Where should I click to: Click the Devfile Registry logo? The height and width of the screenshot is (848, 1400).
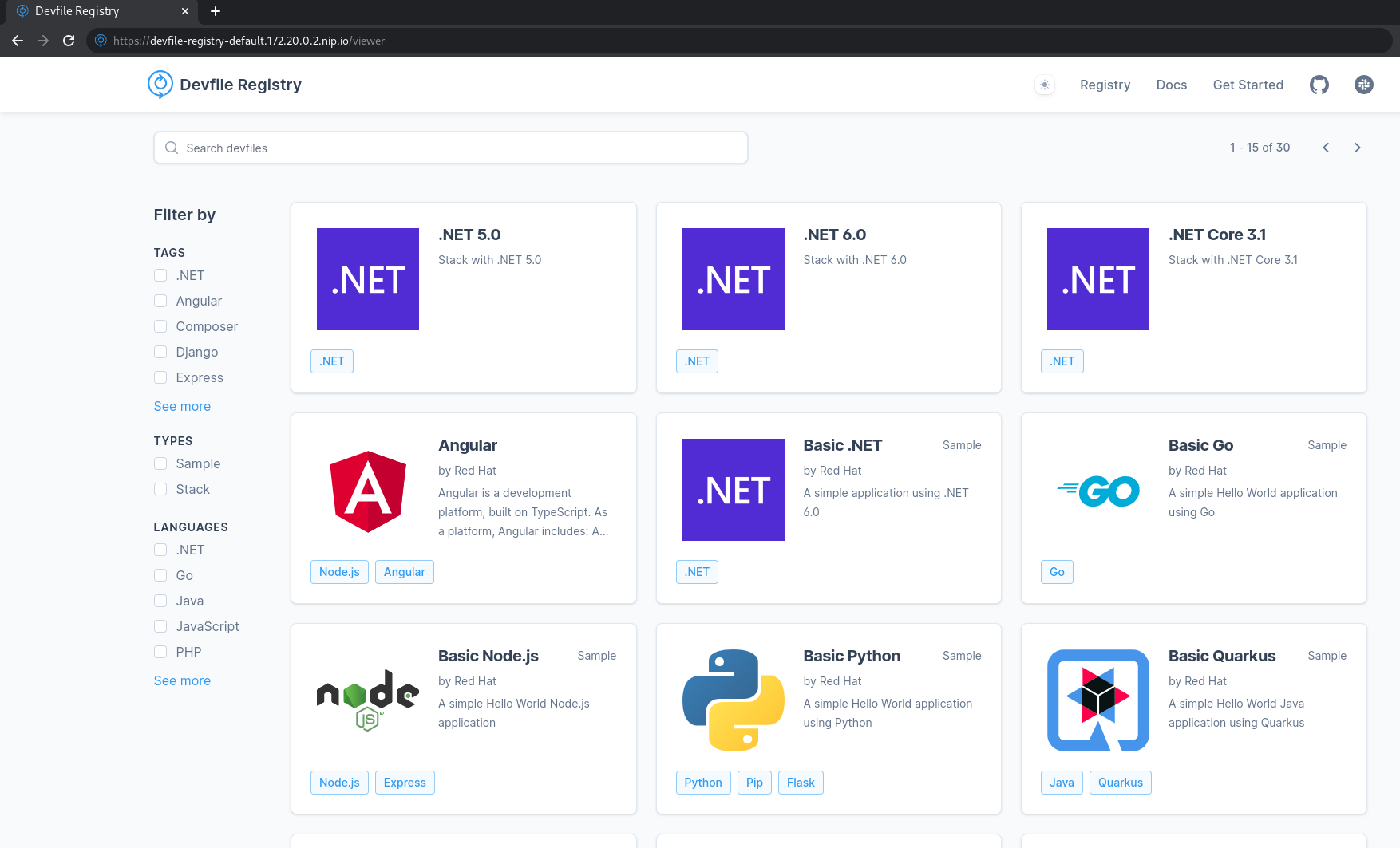160,84
